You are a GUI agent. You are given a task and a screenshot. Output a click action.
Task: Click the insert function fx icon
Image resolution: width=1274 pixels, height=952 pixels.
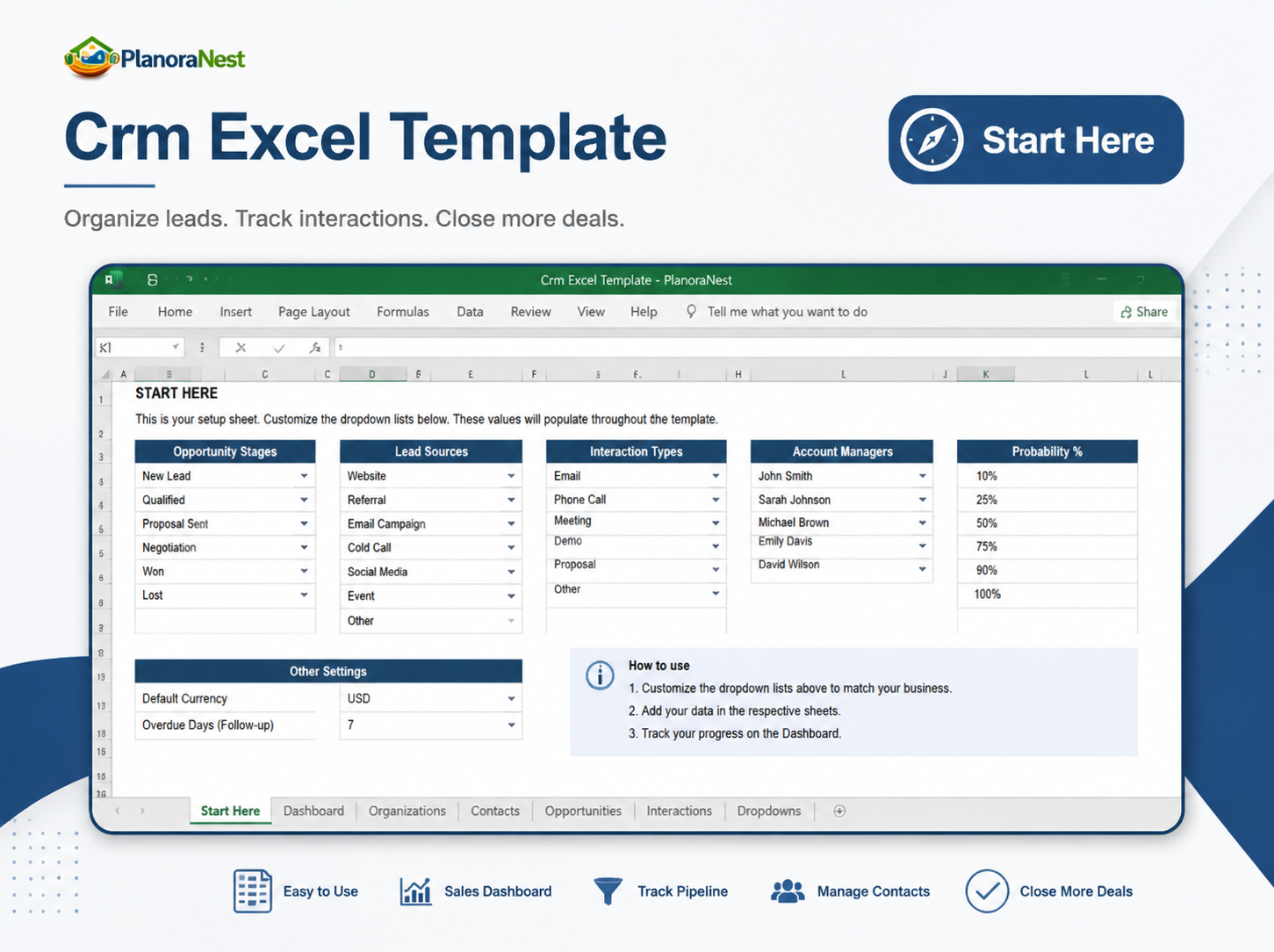314,348
